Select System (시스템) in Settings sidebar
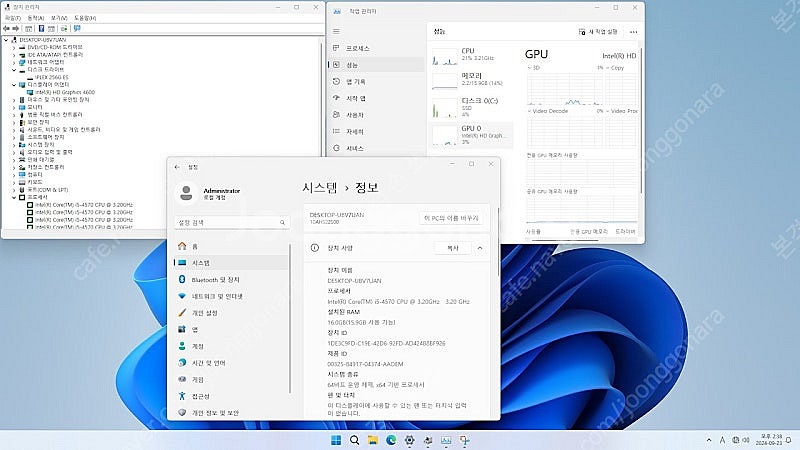This screenshot has width=800, height=450. coord(232,263)
